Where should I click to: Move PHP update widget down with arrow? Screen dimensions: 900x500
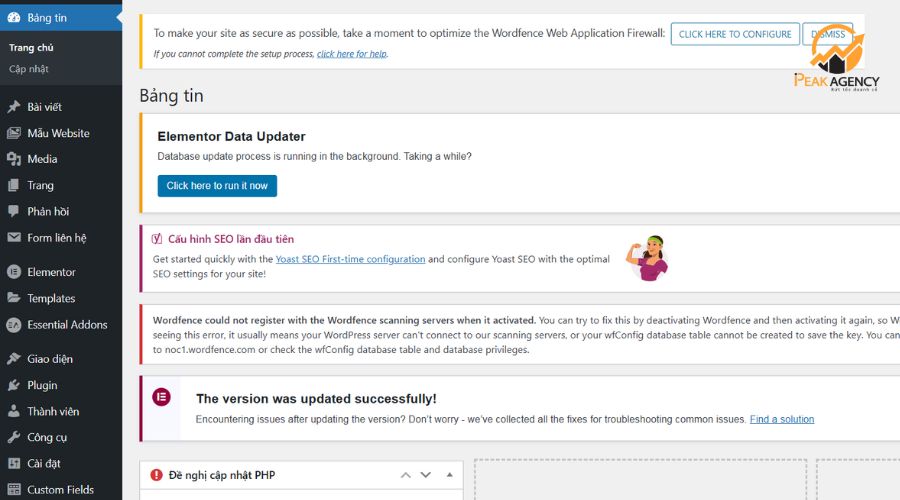pos(425,475)
